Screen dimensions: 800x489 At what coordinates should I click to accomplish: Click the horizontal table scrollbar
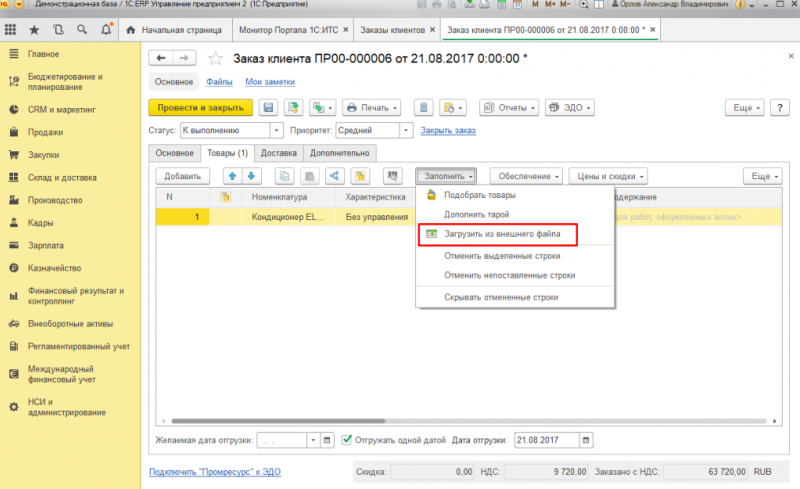click(x=278, y=421)
